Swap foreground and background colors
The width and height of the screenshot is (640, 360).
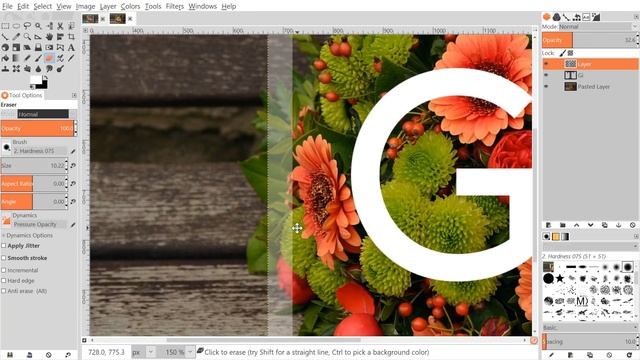click(45, 77)
